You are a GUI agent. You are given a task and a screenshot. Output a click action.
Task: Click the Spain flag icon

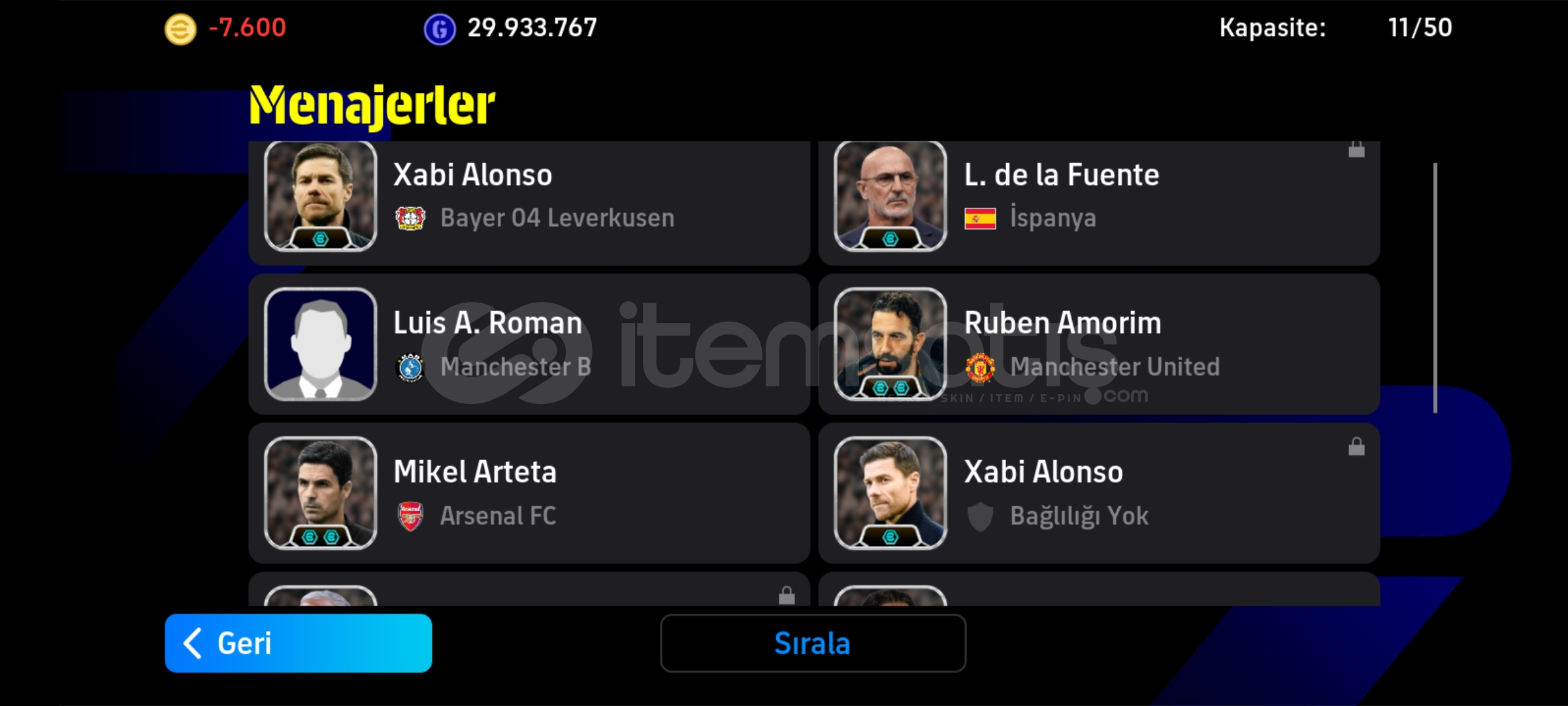click(x=980, y=218)
